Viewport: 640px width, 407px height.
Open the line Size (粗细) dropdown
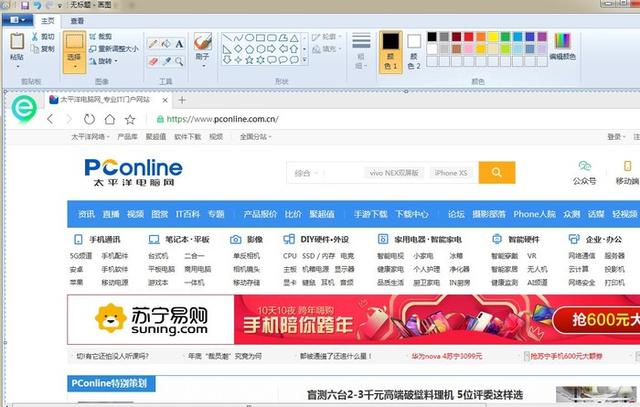[x=361, y=50]
